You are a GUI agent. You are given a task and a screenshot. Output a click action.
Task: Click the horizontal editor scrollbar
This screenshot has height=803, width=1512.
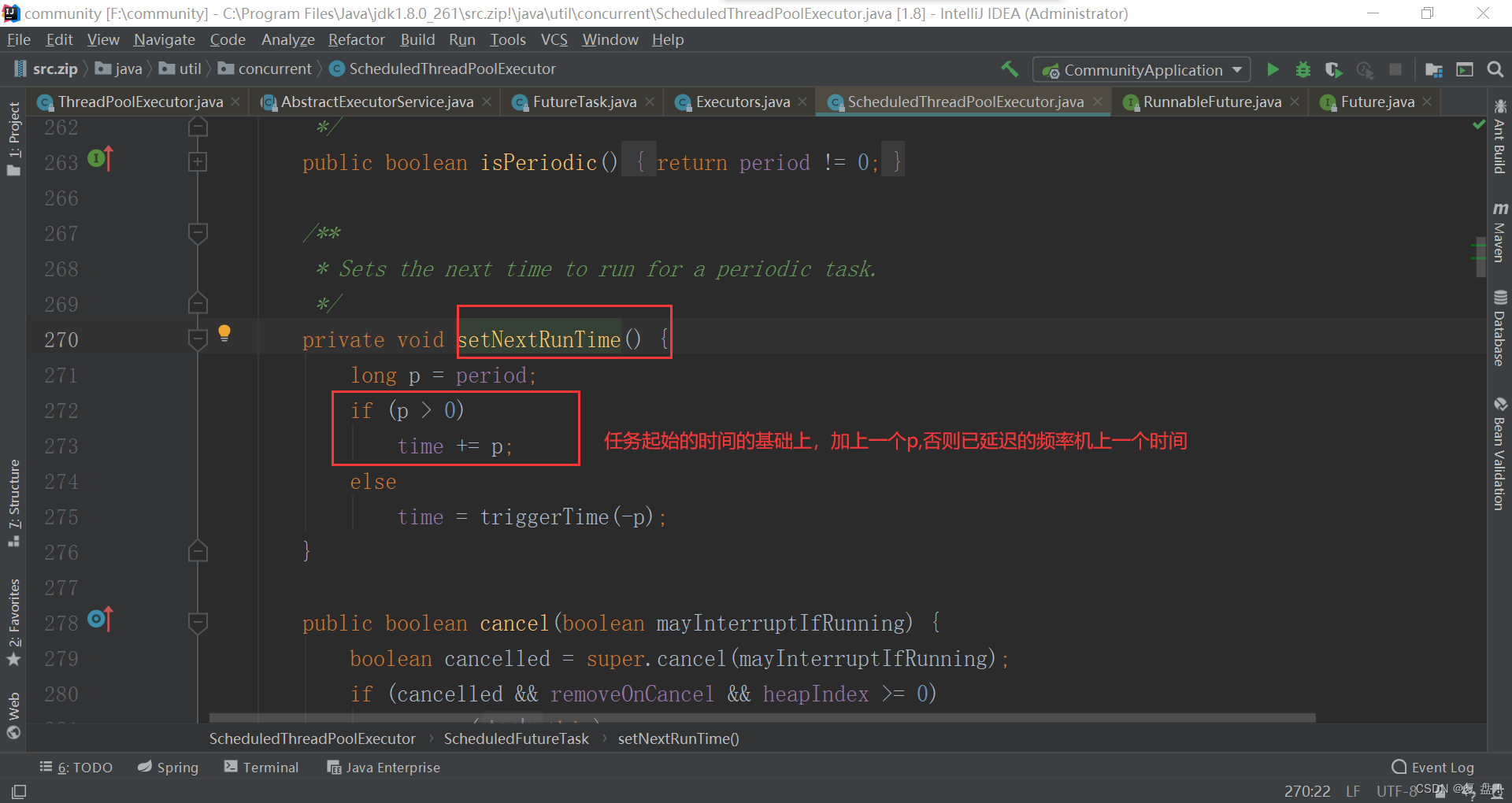pos(762,718)
